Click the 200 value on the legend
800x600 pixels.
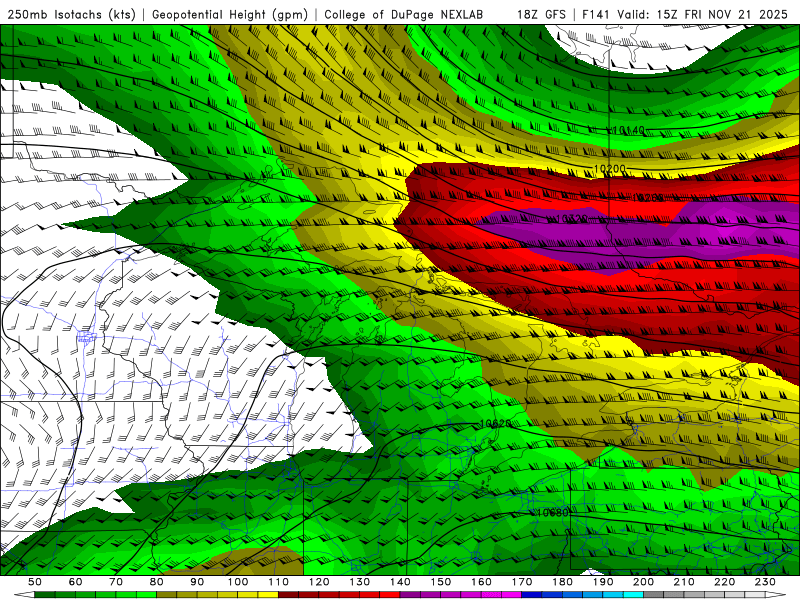click(643, 582)
